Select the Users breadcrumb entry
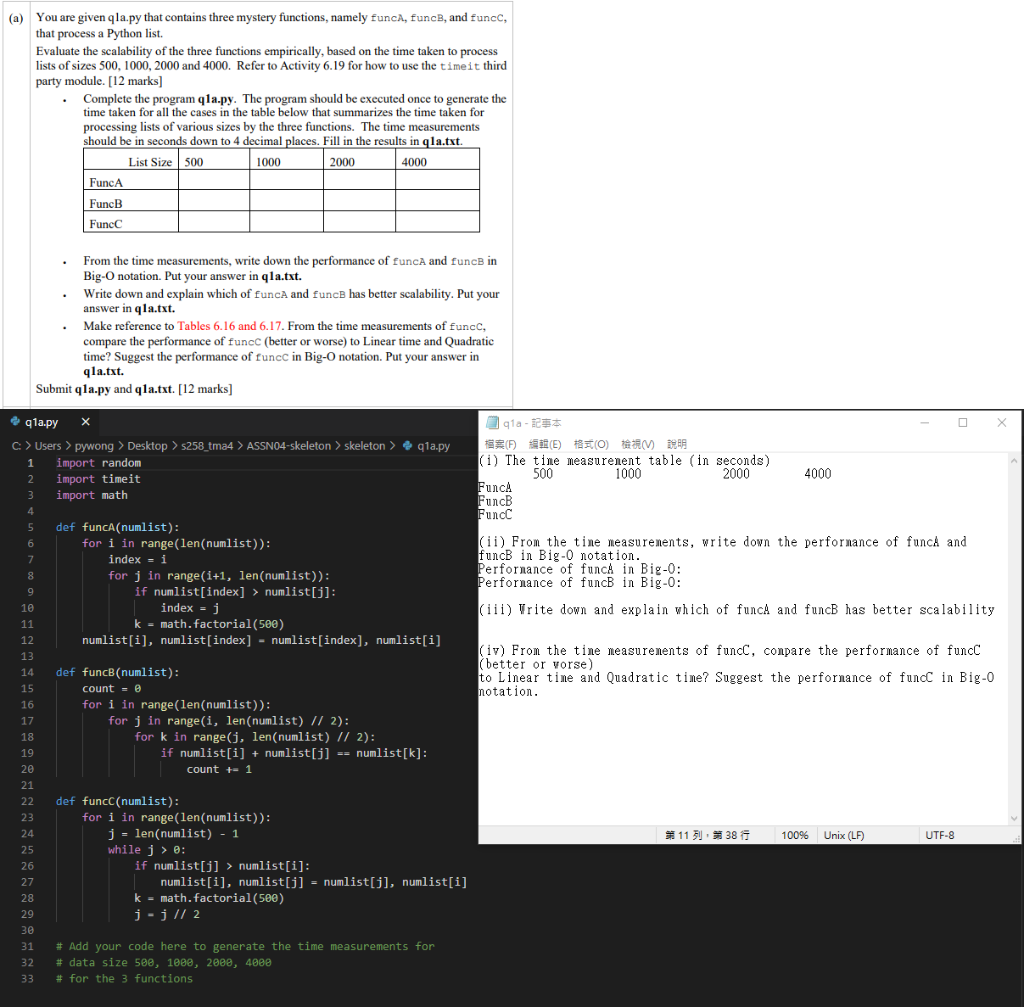1024x1007 pixels. point(47,445)
